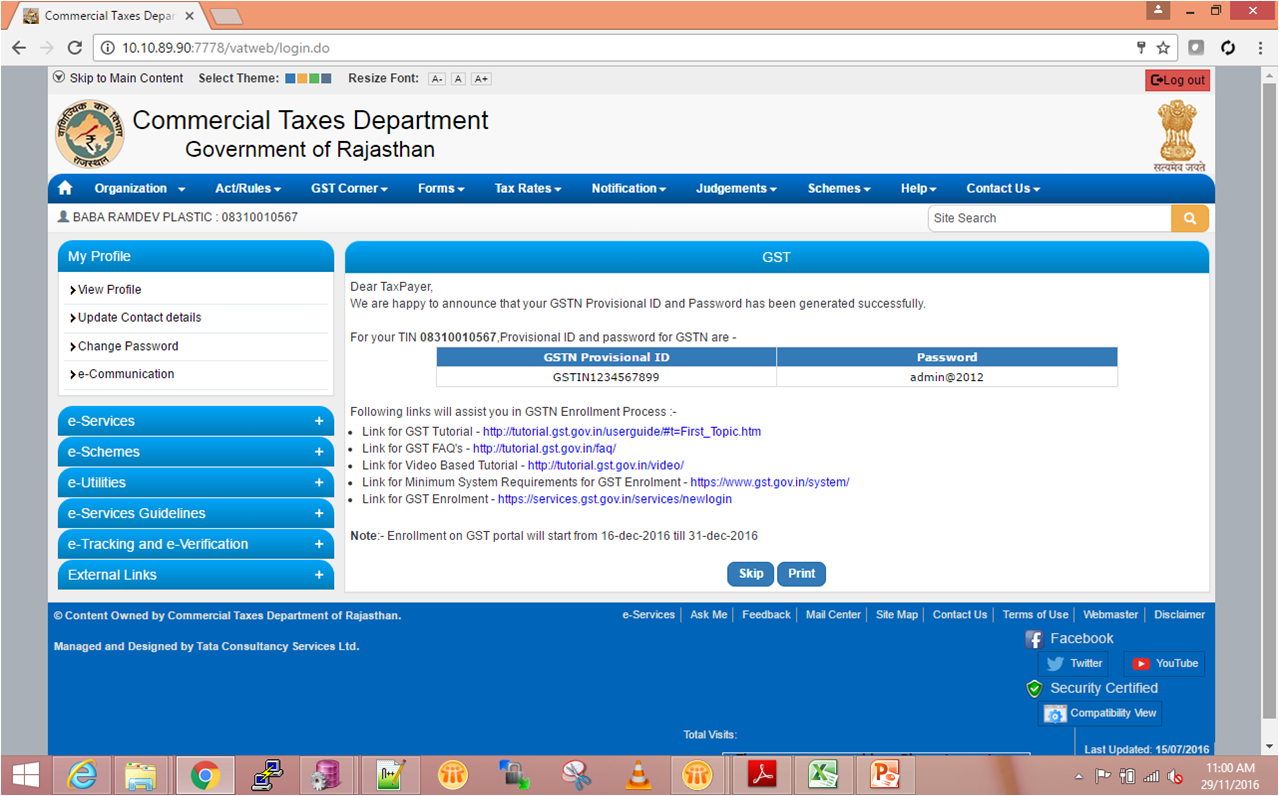
Task: Reload the page with browser refresh icon
Action: click(75, 48)
